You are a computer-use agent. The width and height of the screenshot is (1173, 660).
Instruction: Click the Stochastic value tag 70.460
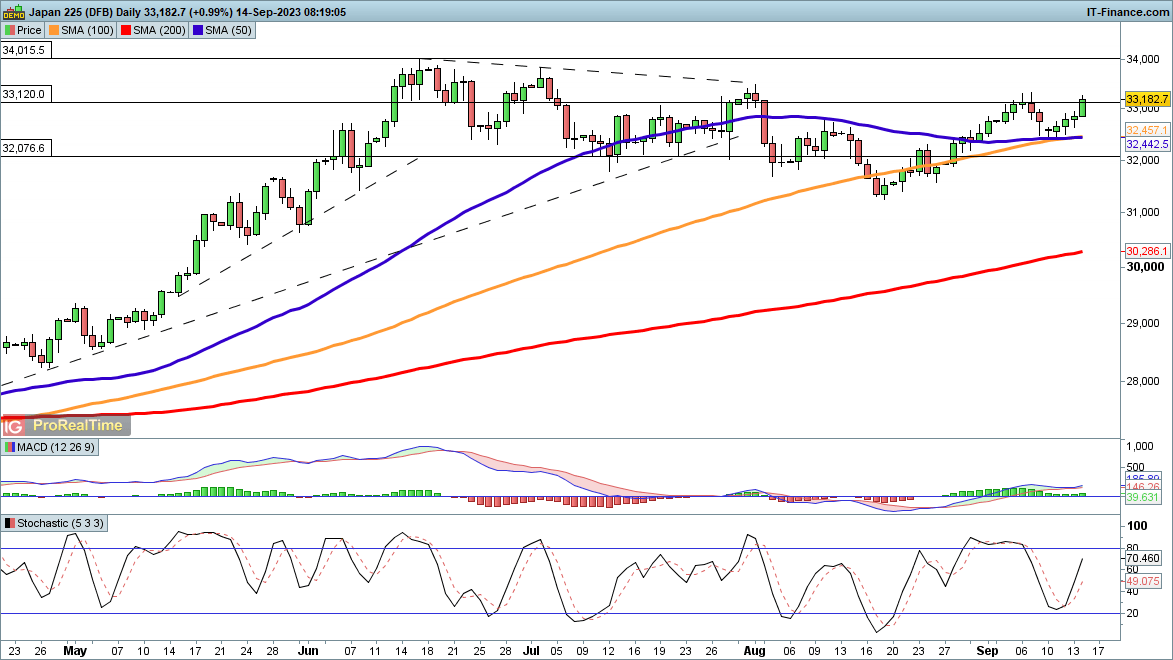pyautogui.click(x=1143, y=558)
